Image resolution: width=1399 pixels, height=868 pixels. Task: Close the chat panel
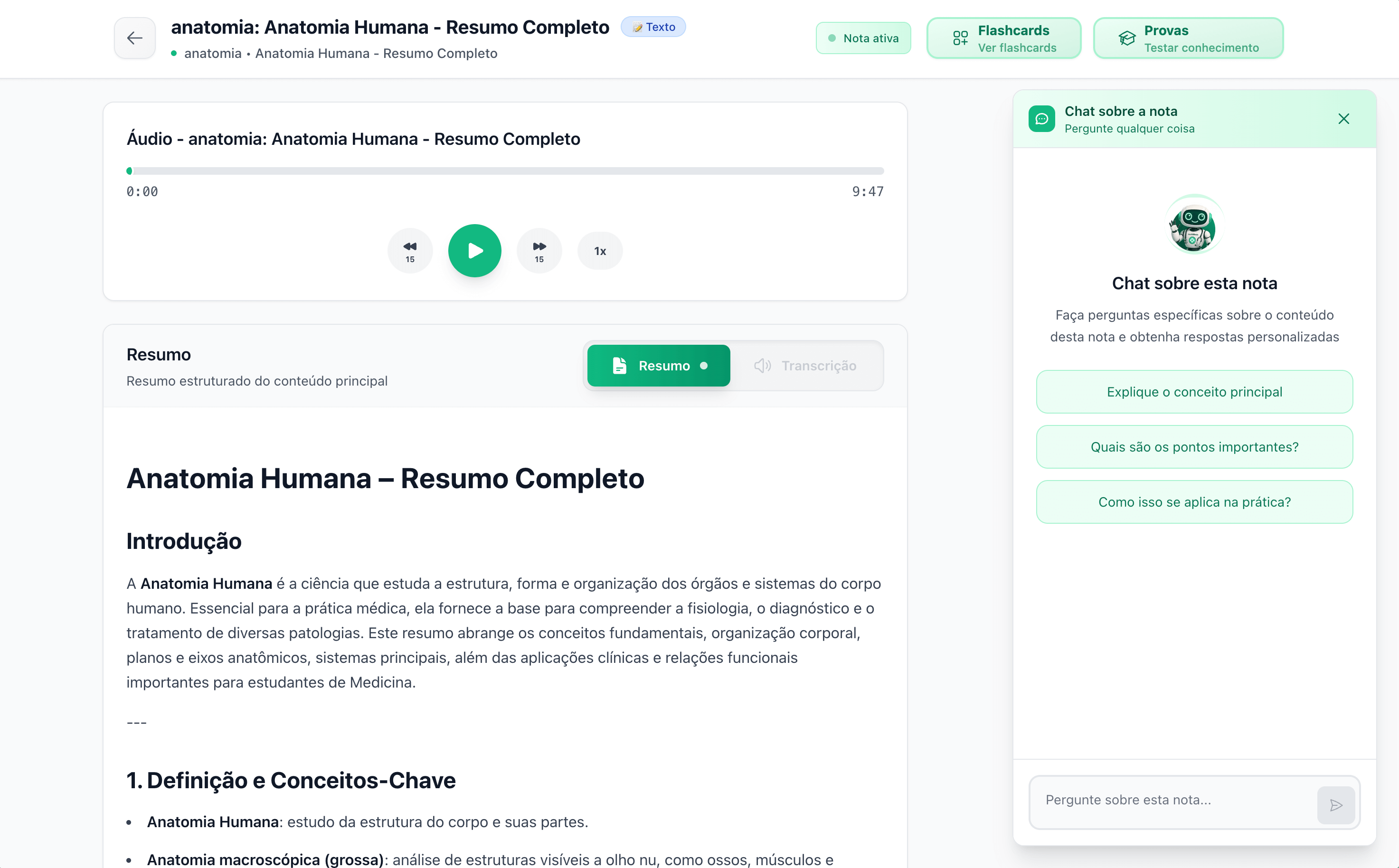pyautogui.click(x=1343, y=119)
